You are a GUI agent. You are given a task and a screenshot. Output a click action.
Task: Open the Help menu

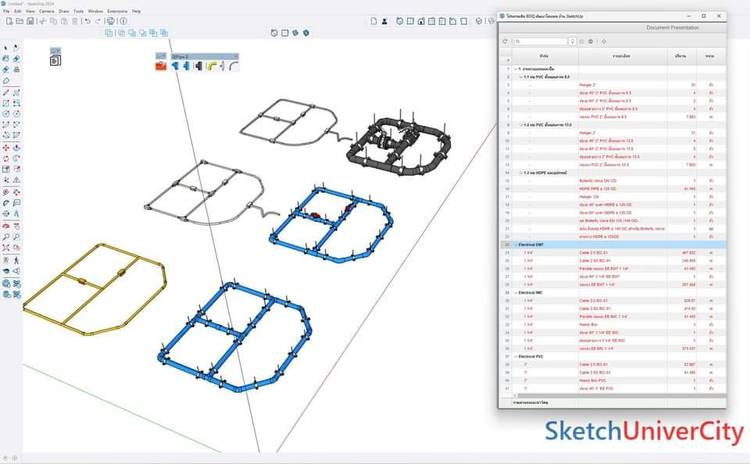[136, 11]
